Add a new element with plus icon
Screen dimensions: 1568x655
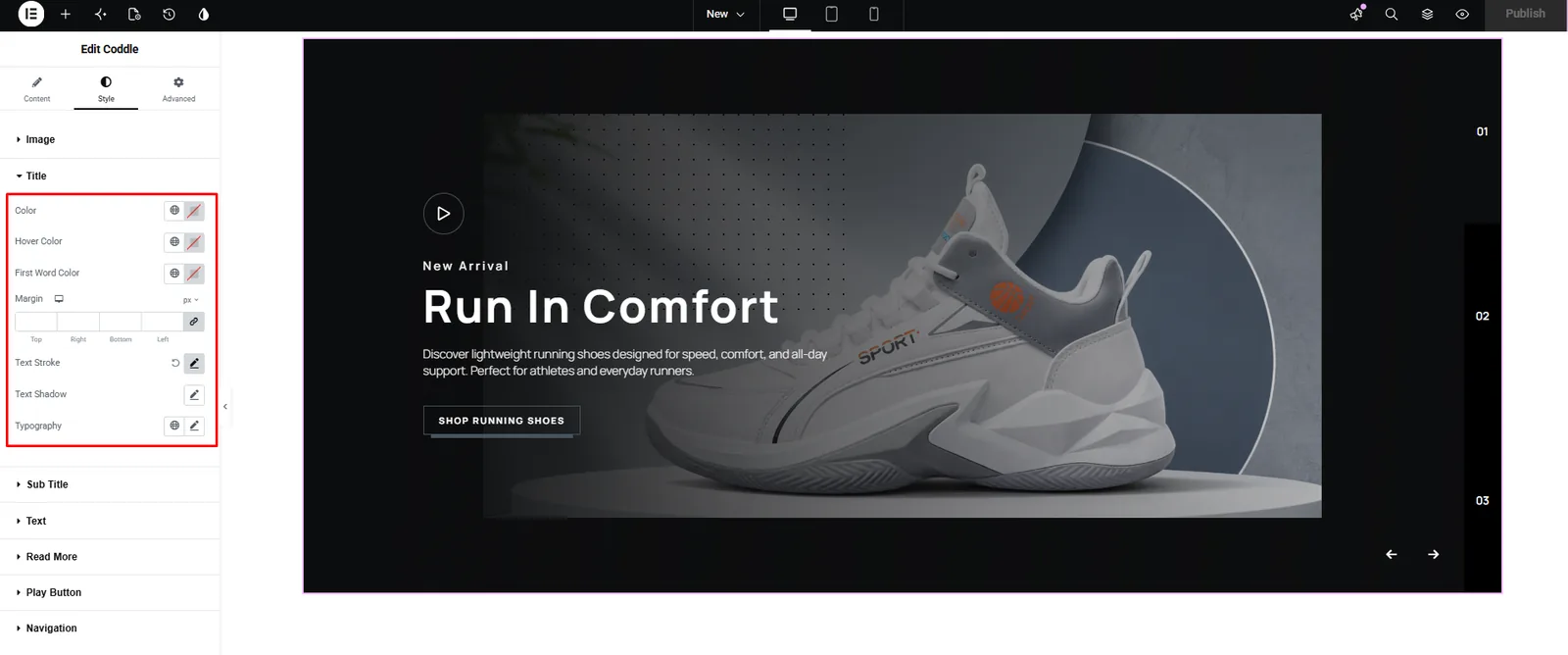(x=66, y=14)
